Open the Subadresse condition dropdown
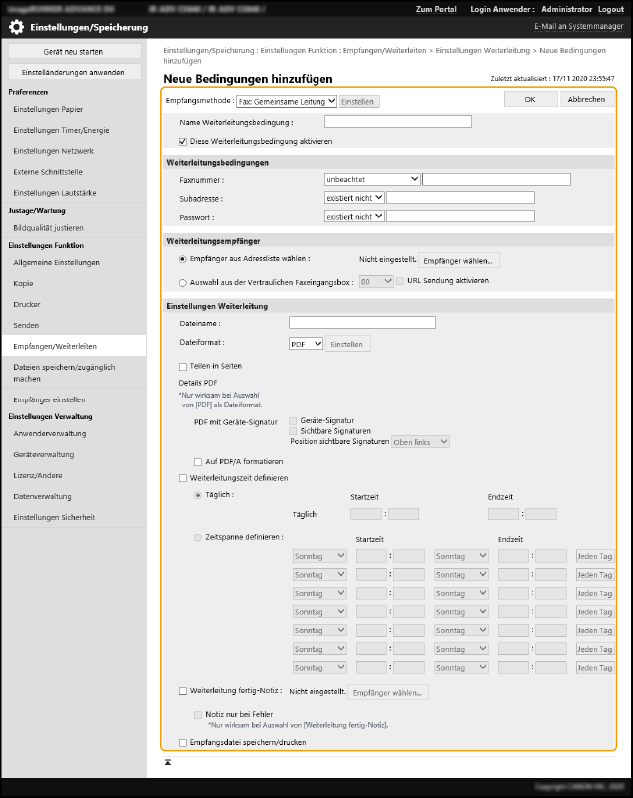The image size is (633, 798). [354, 198]
